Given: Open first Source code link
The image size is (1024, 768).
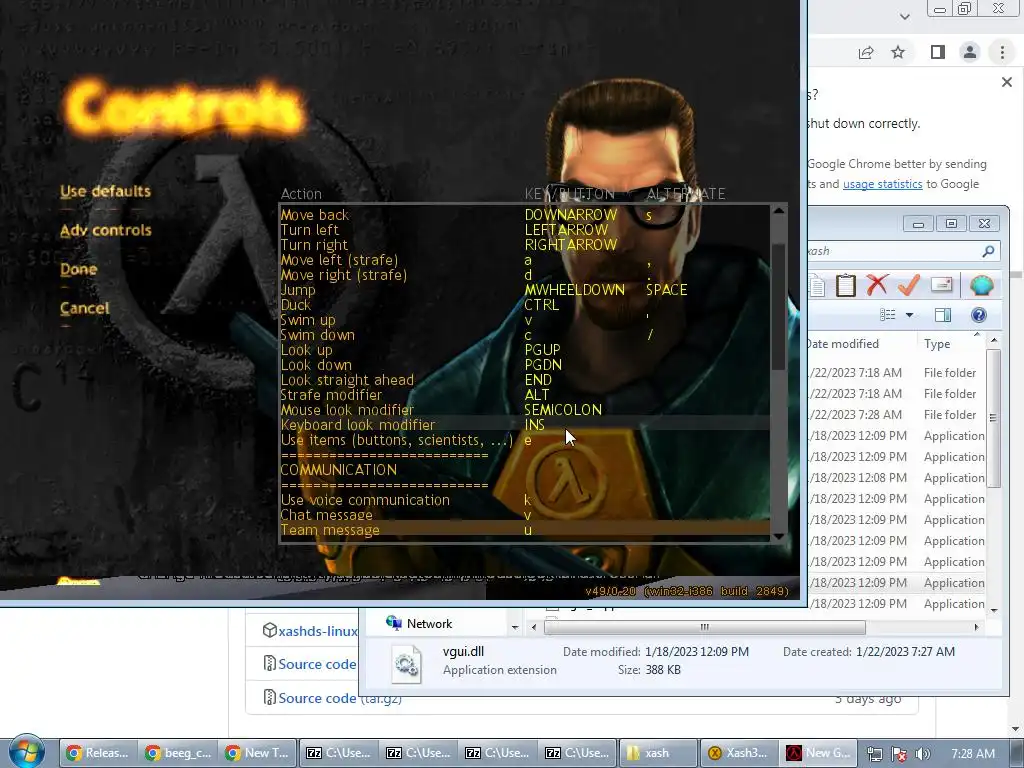Looking at the screenshot, I should point(317,664).
